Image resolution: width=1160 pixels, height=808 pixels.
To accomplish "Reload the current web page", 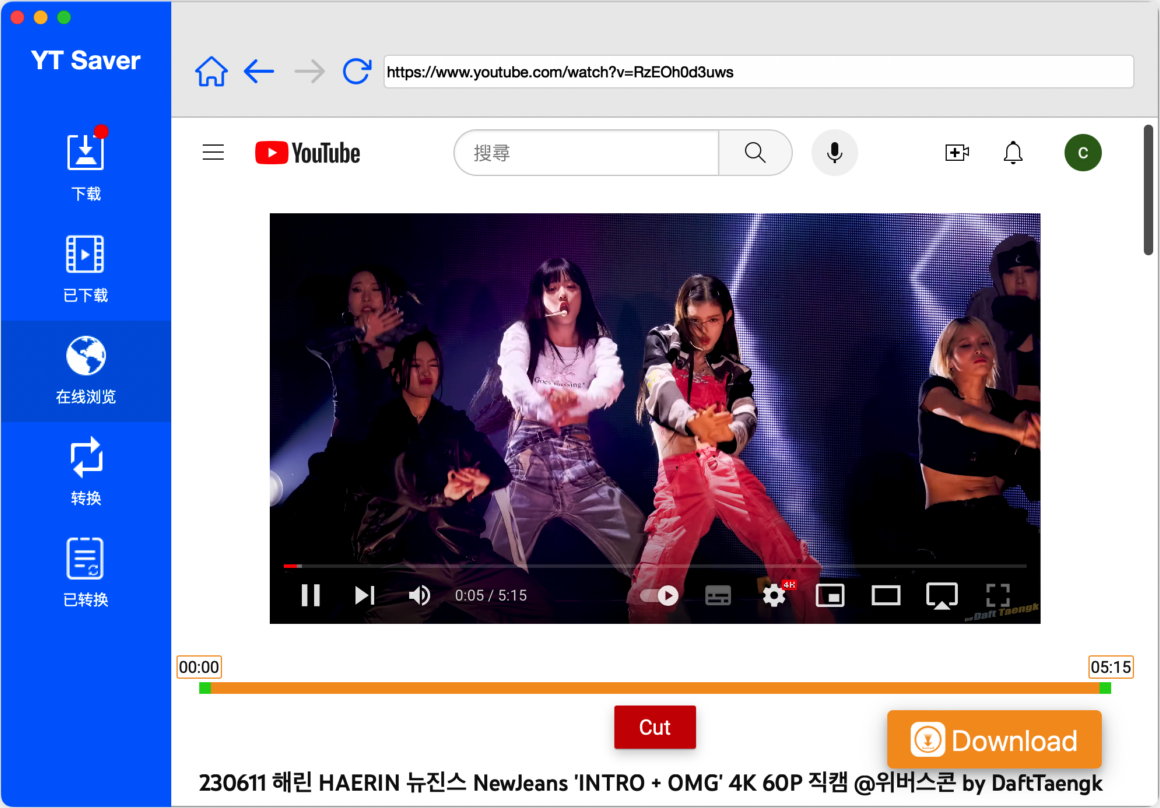I will [357, 72].
